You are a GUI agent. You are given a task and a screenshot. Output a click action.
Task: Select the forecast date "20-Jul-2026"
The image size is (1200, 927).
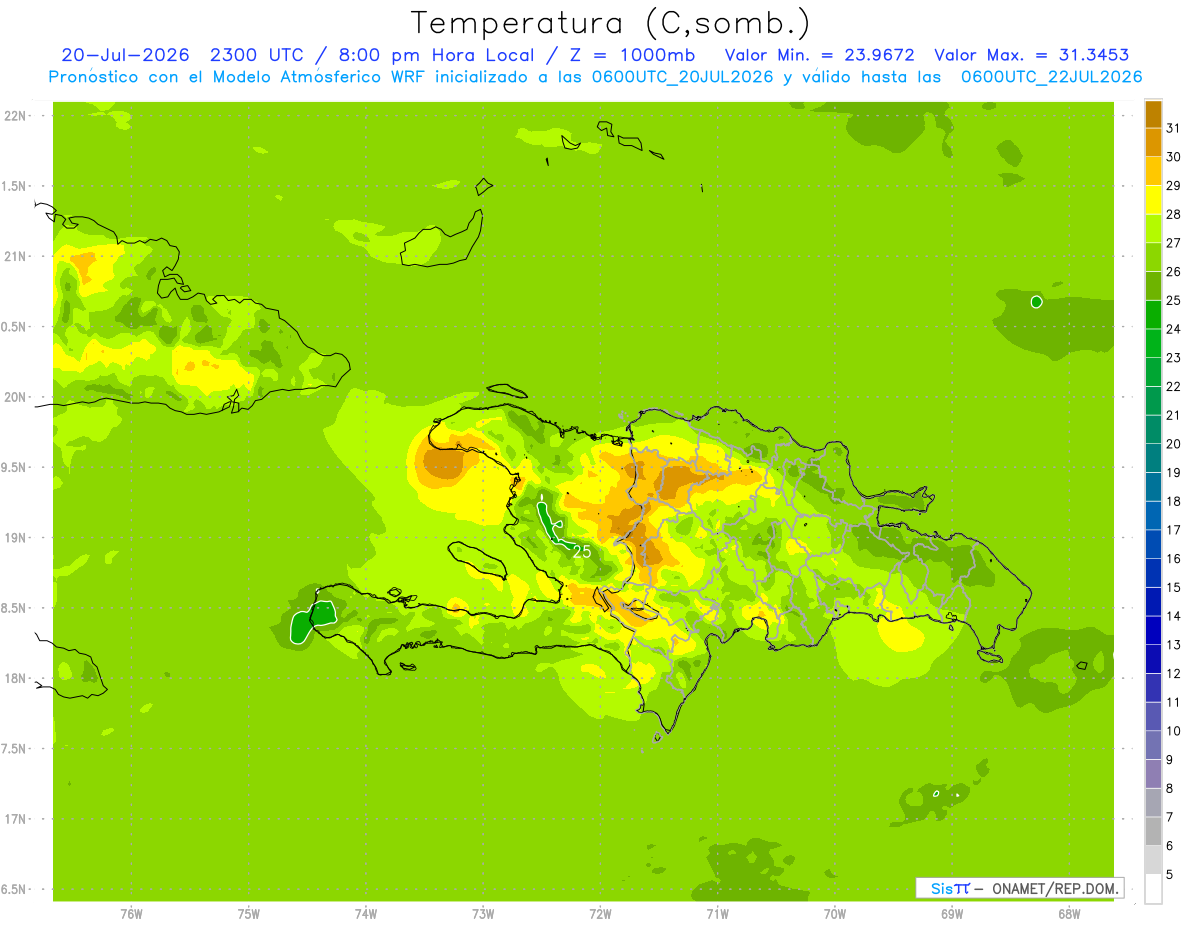[x=126, y=55]
